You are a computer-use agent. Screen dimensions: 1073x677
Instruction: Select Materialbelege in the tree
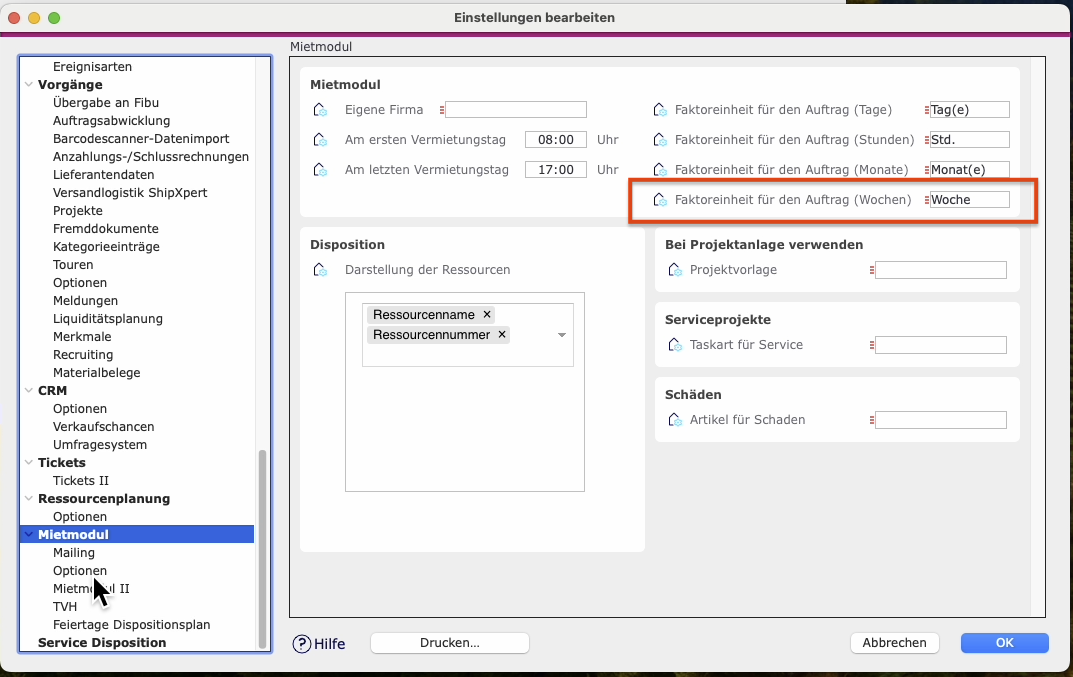96,372
